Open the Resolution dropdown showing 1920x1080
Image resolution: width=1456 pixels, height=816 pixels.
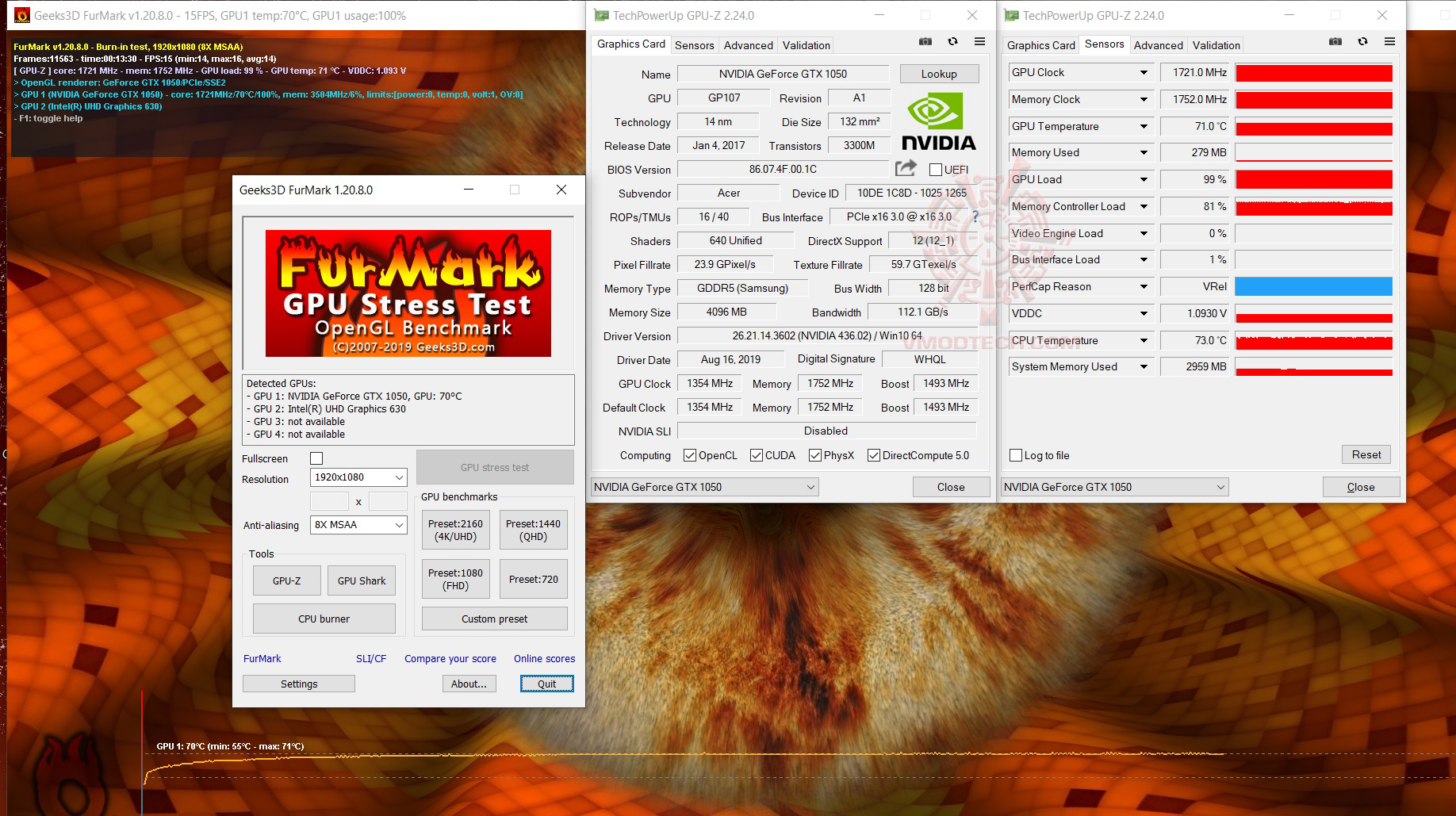tap(358, 477)
